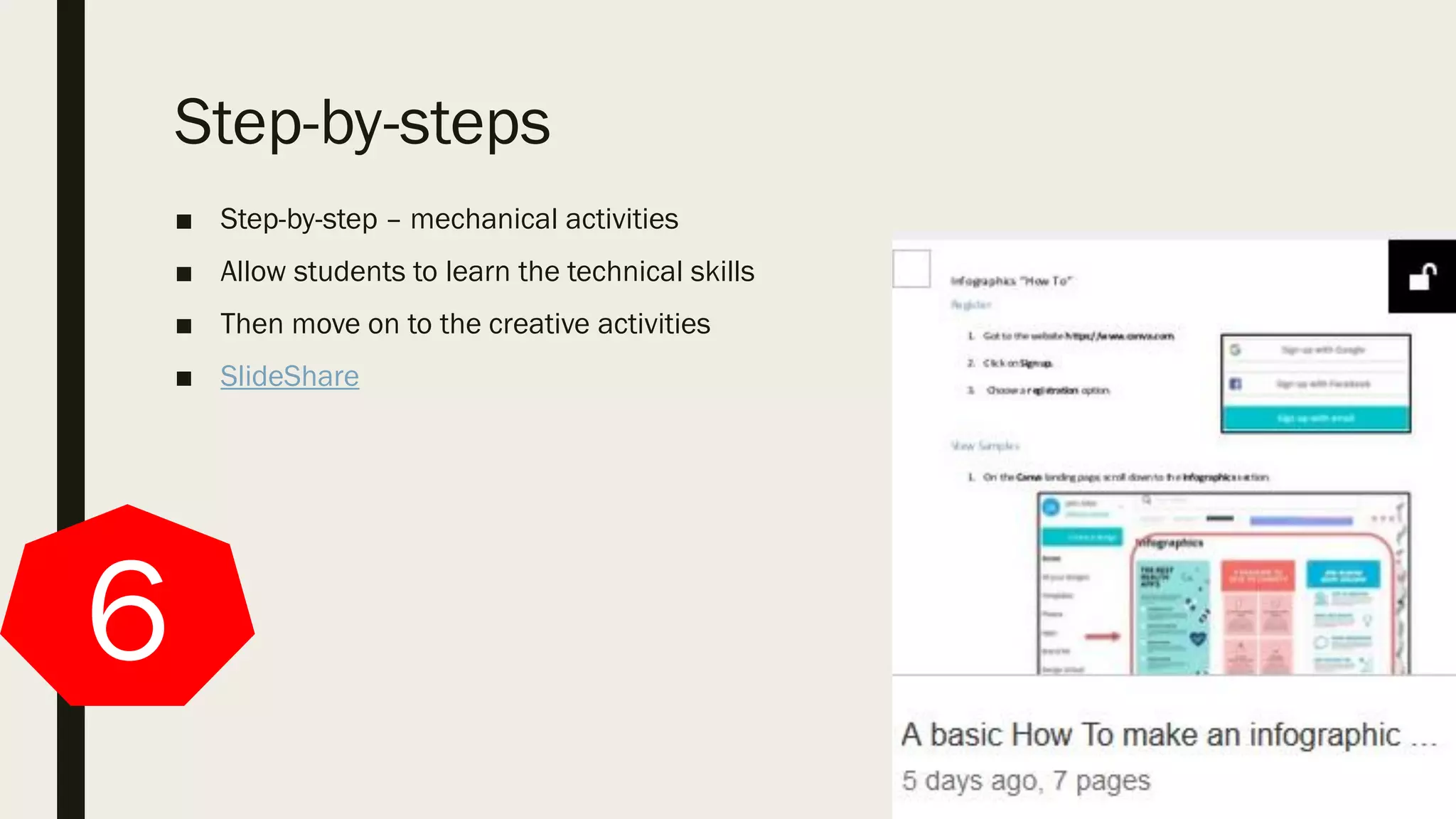Click 'A basic How To make an infographic' title
Screen dimensions: 1456x819
[x=1169, y=734]
